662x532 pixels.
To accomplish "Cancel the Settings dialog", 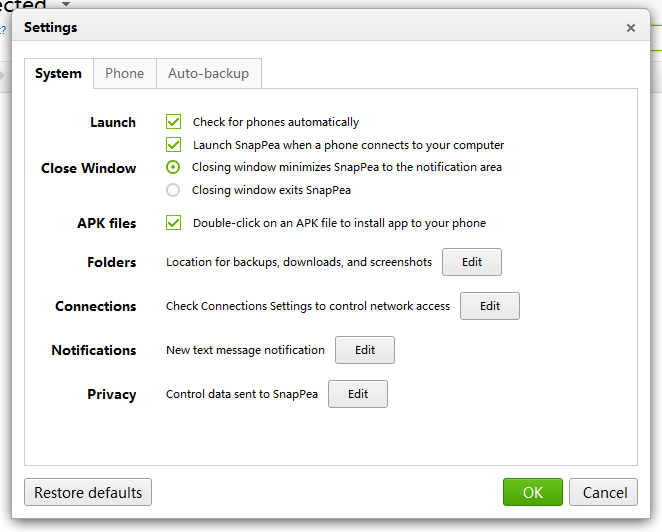I will 605,492.
